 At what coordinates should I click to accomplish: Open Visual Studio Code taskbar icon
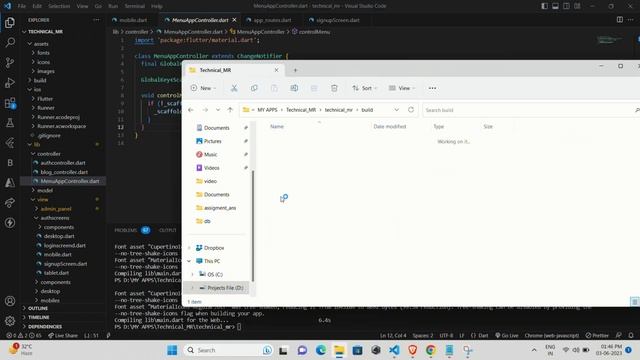(394, 350)
